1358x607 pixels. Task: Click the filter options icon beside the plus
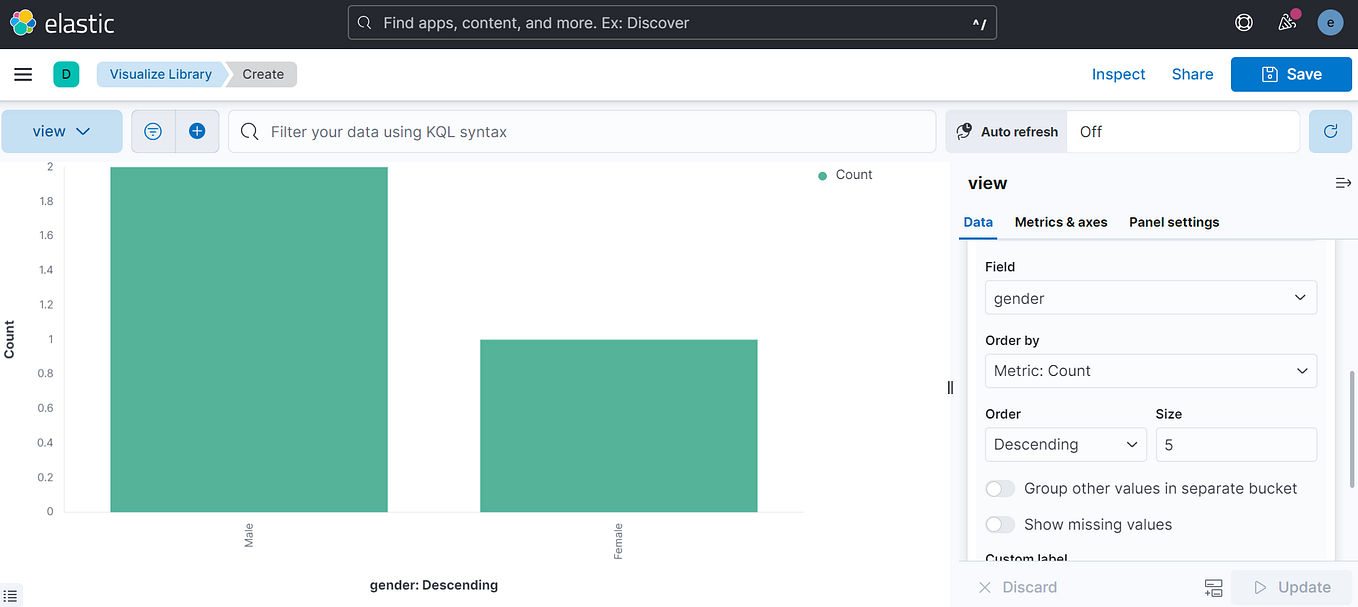(x=152, y=131)
